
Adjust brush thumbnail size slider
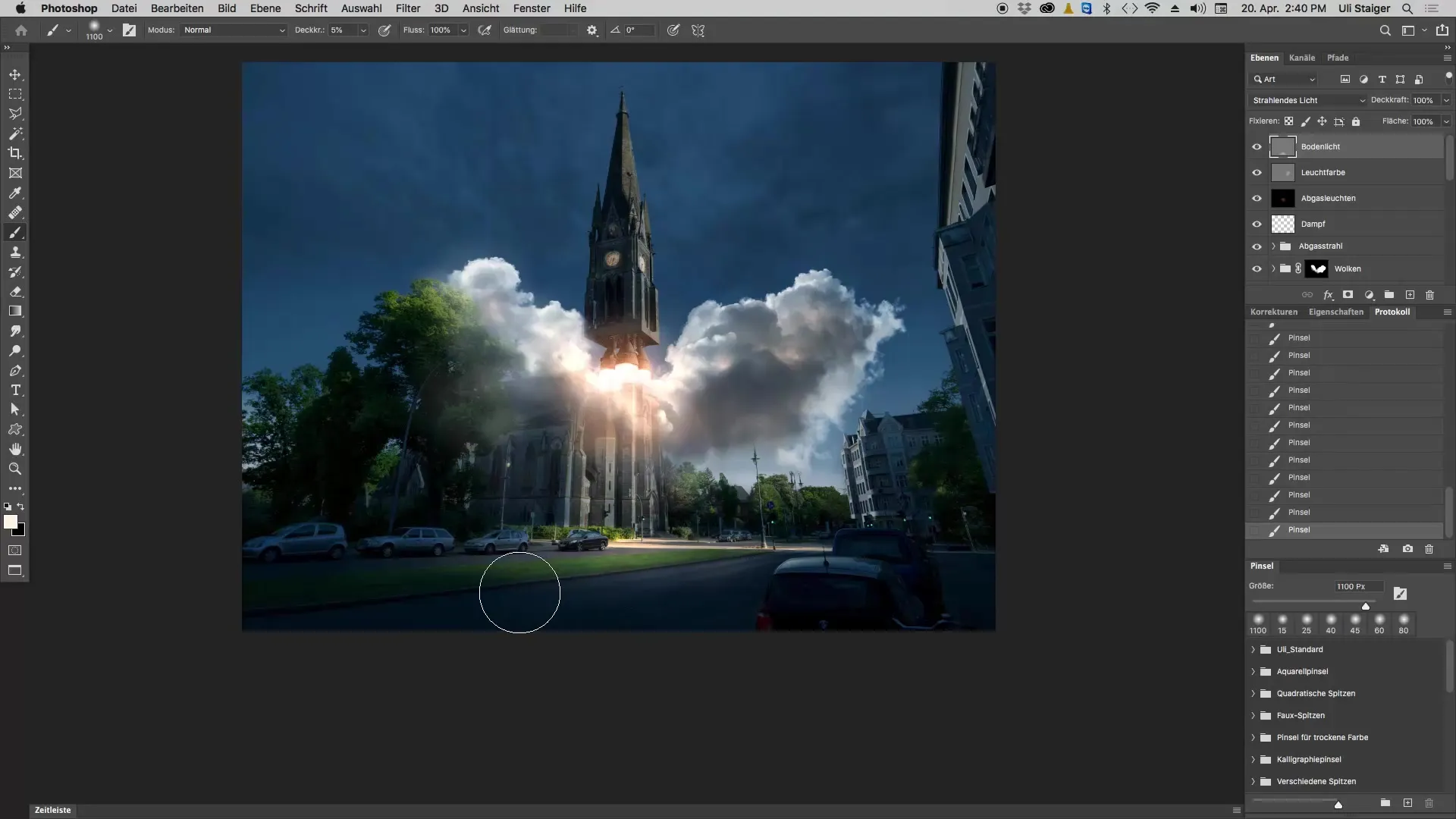point(1338,805)
